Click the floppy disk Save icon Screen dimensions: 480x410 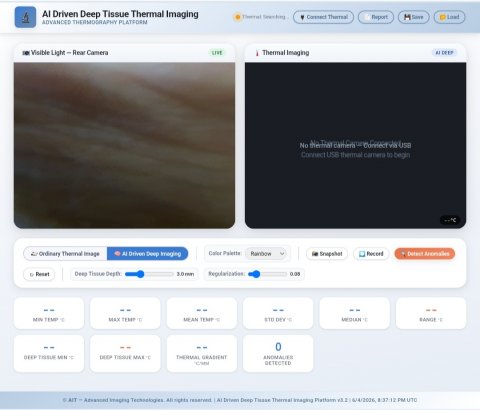407,17
